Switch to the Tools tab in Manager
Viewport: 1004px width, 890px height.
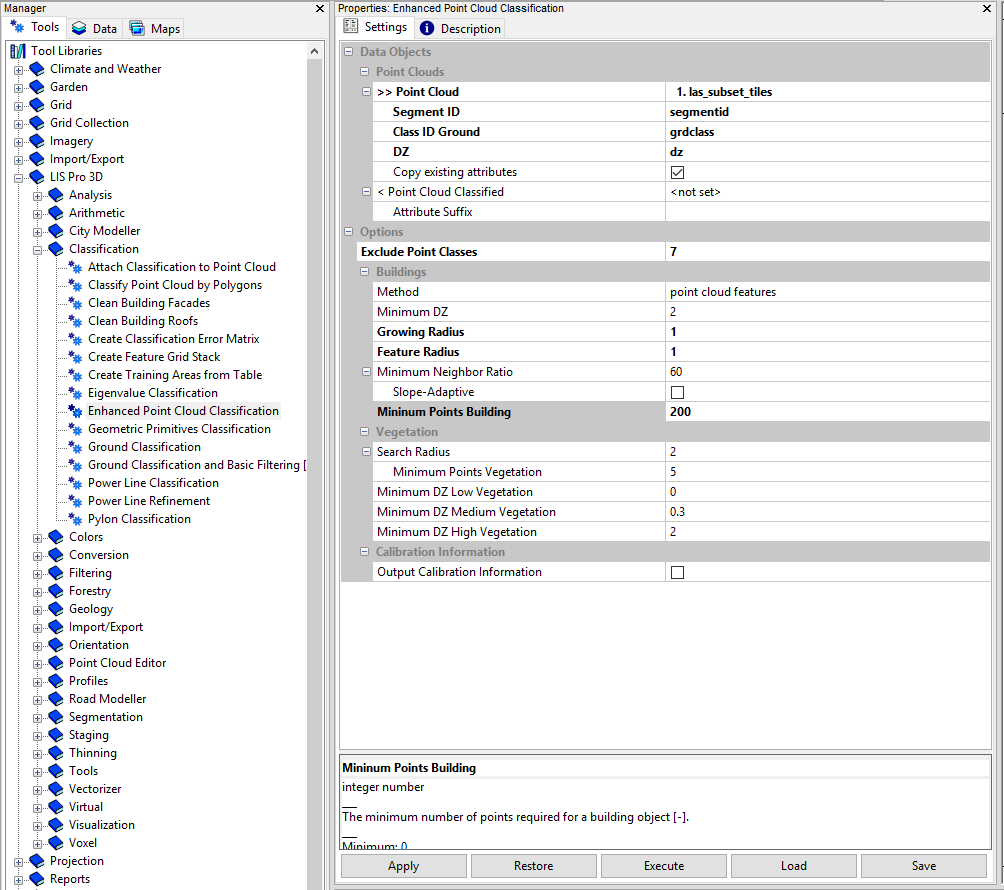pyautogui.click(x=35, y=28)
